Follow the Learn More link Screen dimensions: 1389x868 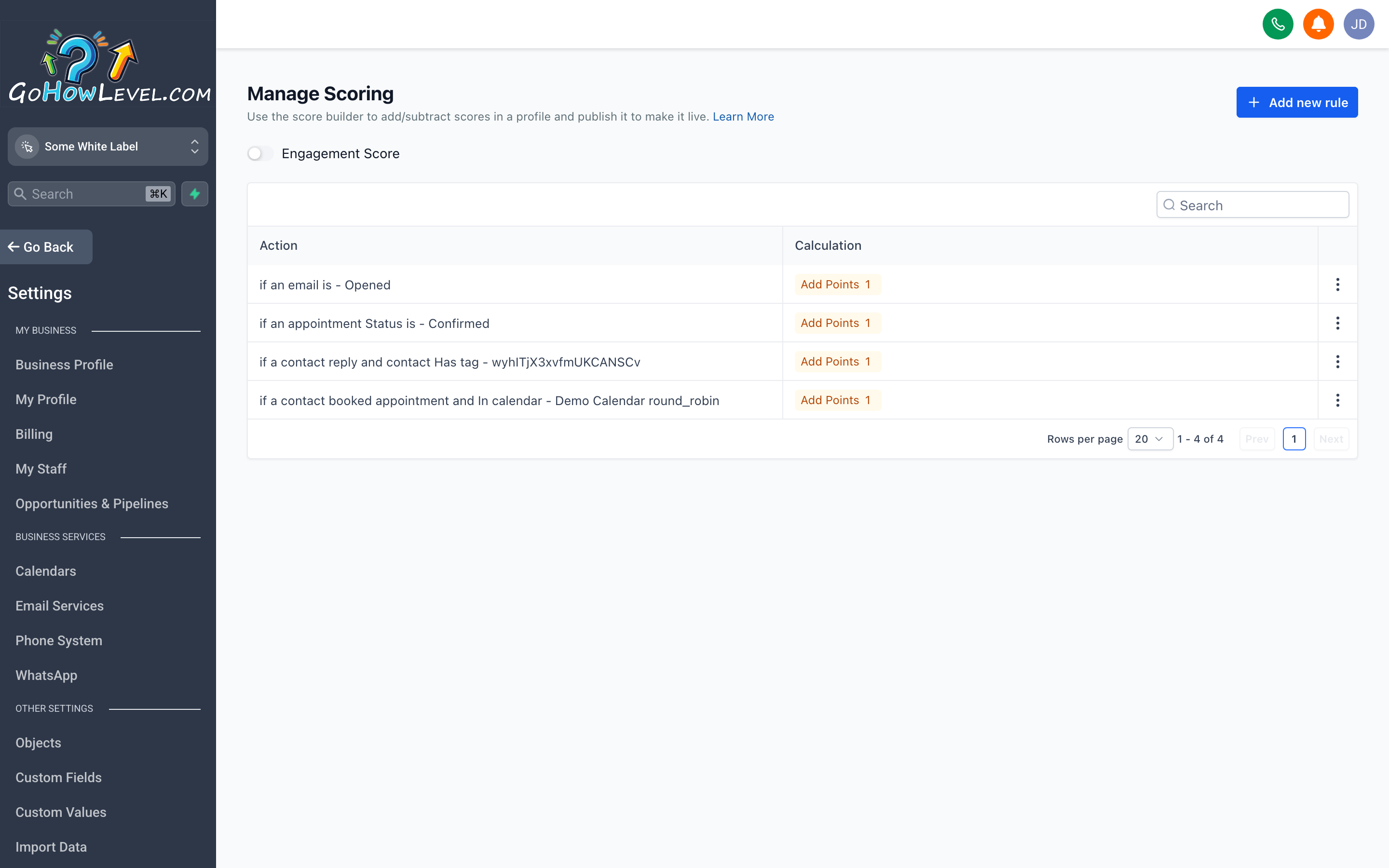click(743, 117)
